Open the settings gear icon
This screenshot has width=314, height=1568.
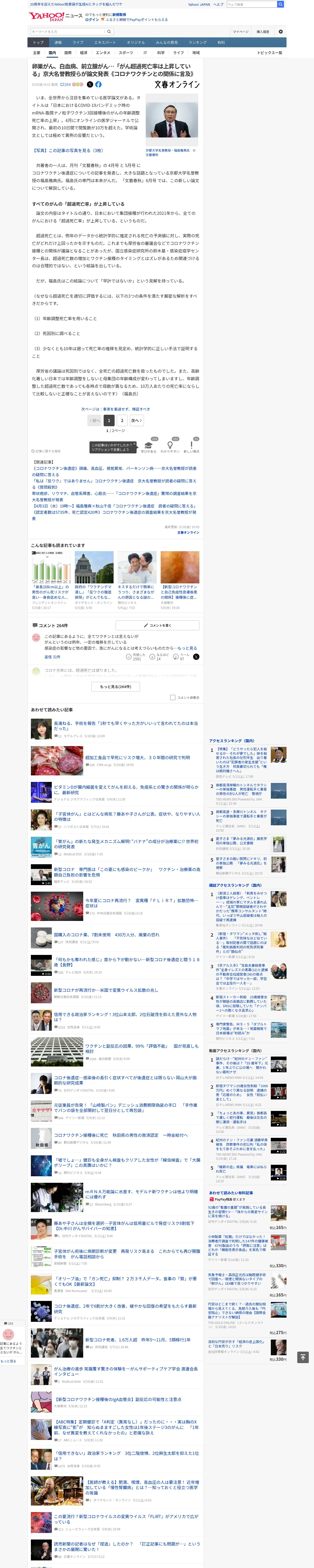(281, 32)
